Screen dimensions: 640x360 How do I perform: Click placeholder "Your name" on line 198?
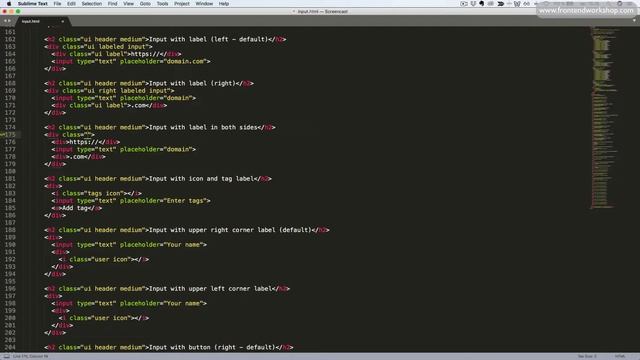click(x=183, y=304)
